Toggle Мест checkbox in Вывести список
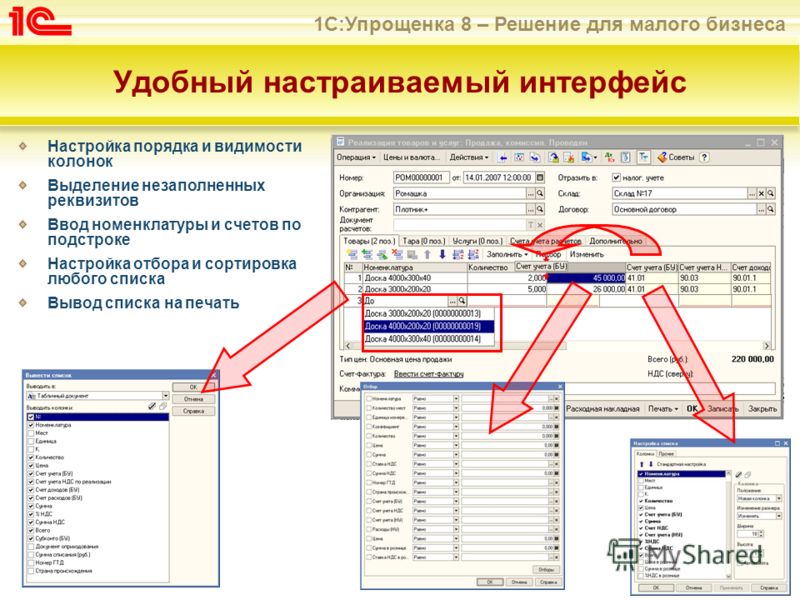This screenshot has height=600, width=800. click(x=31, y=433)
